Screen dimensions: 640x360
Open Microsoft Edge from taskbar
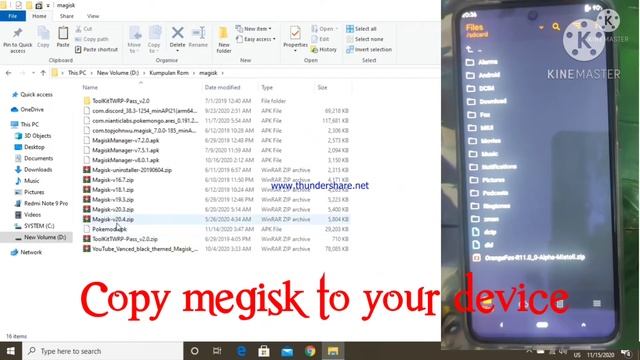pyautogui.click(x=241, y=351)
